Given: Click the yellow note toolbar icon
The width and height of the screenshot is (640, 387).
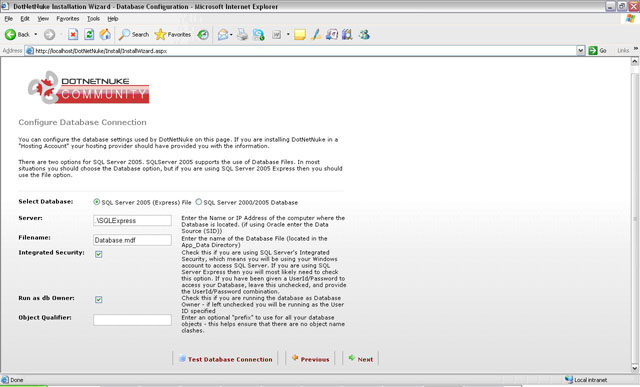Looking at the screenshot, I should click(300, 35).
